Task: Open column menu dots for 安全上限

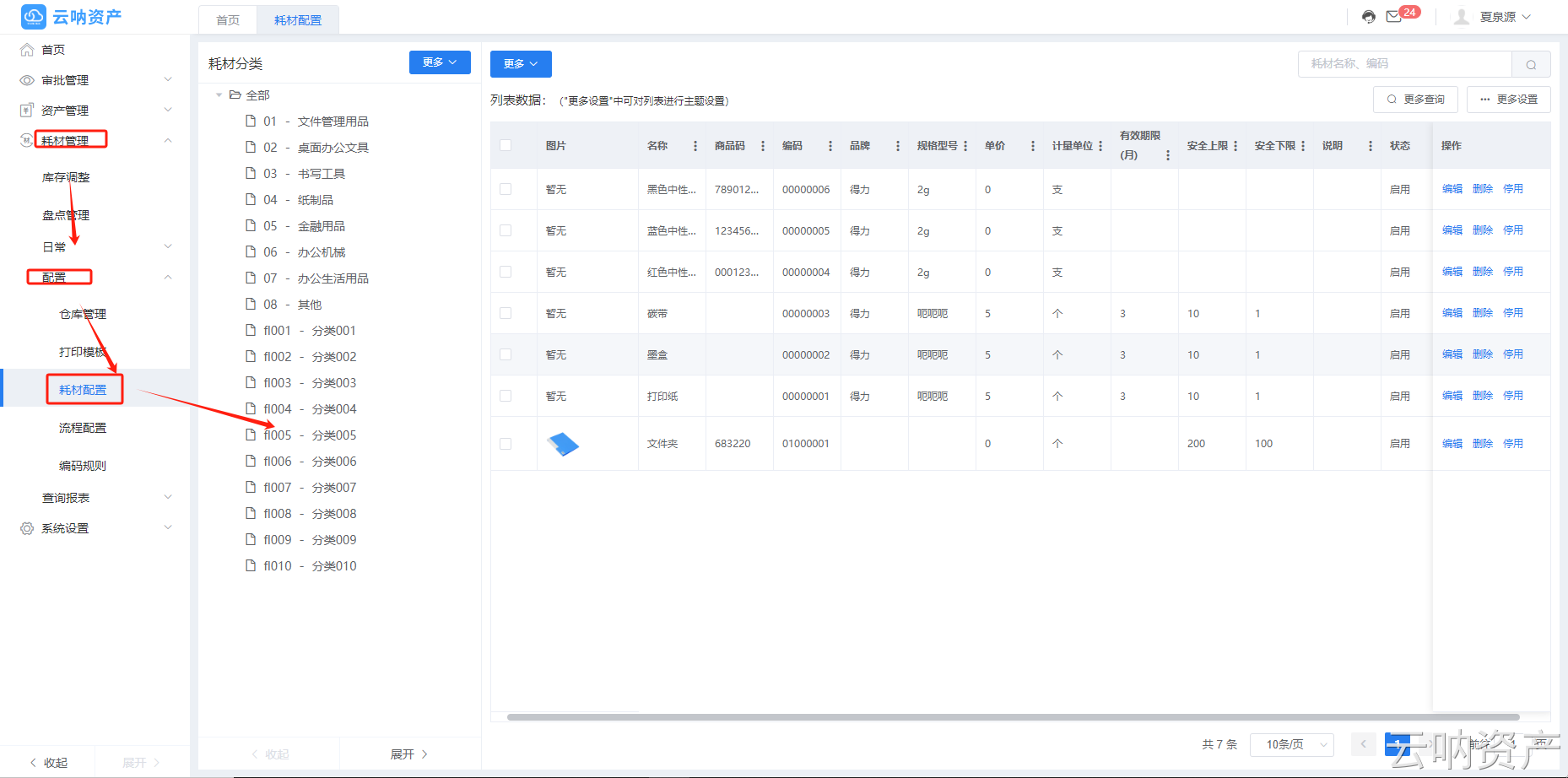Action: [1235, 146]
